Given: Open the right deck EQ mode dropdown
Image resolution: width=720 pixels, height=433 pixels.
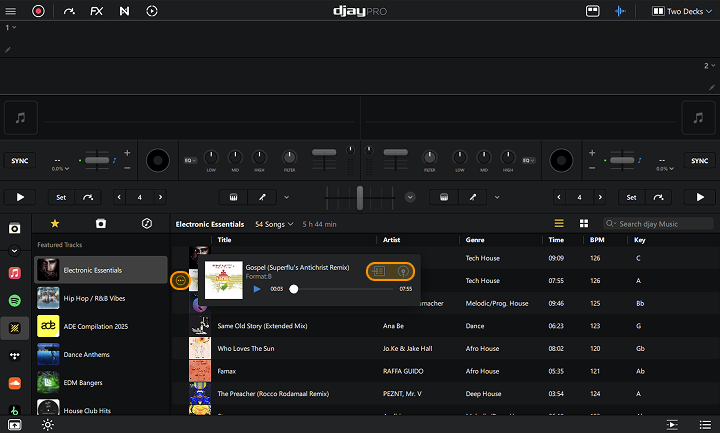Looking at the screenshot, I should click(x=528, y=160).
